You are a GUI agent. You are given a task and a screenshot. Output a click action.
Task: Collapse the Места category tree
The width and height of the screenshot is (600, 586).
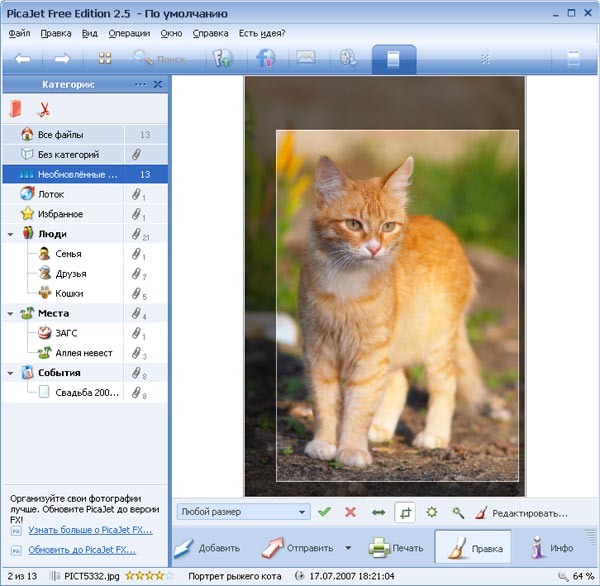[x=10, y=314]
